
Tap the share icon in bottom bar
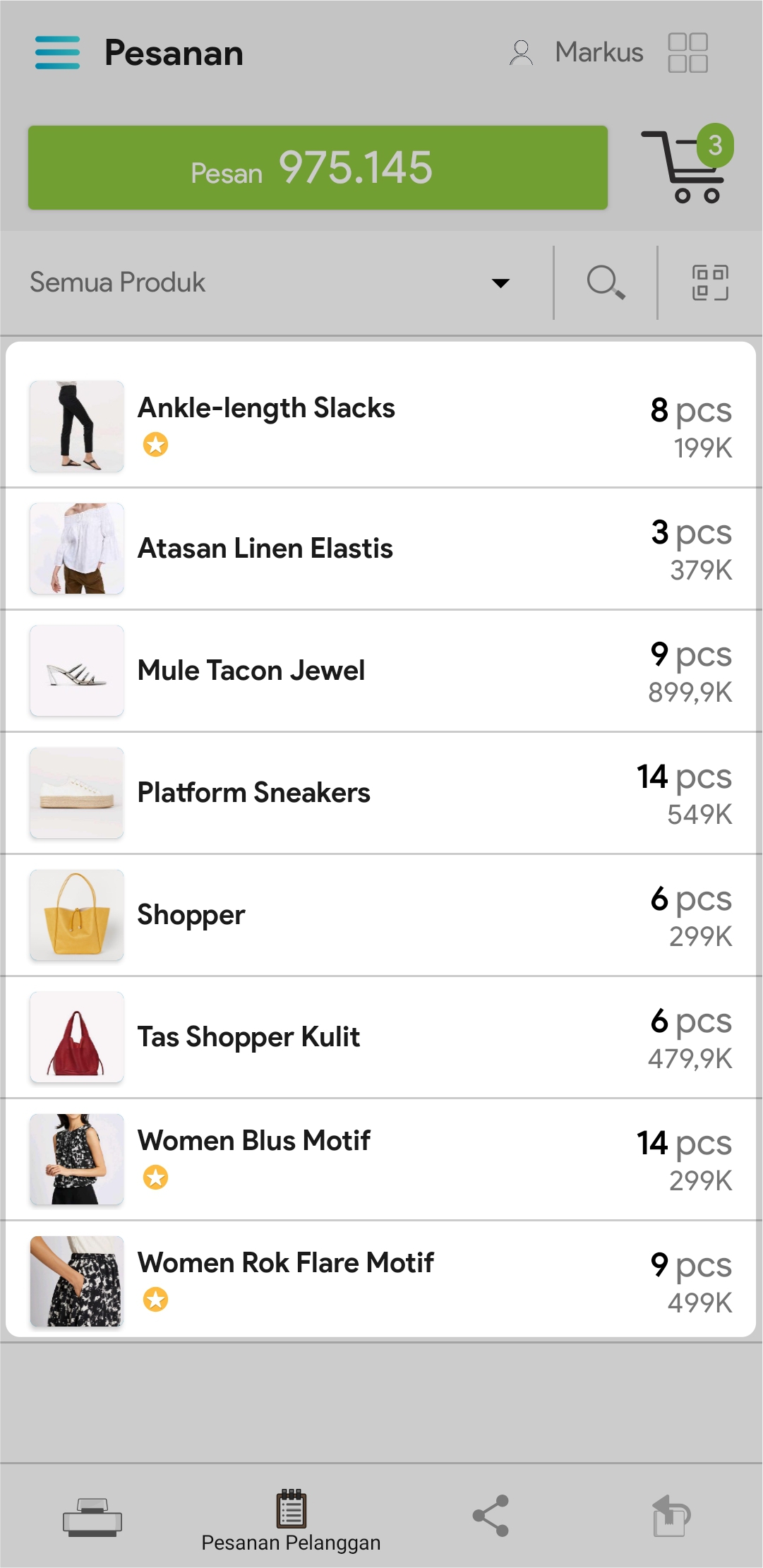(491, 1516)
